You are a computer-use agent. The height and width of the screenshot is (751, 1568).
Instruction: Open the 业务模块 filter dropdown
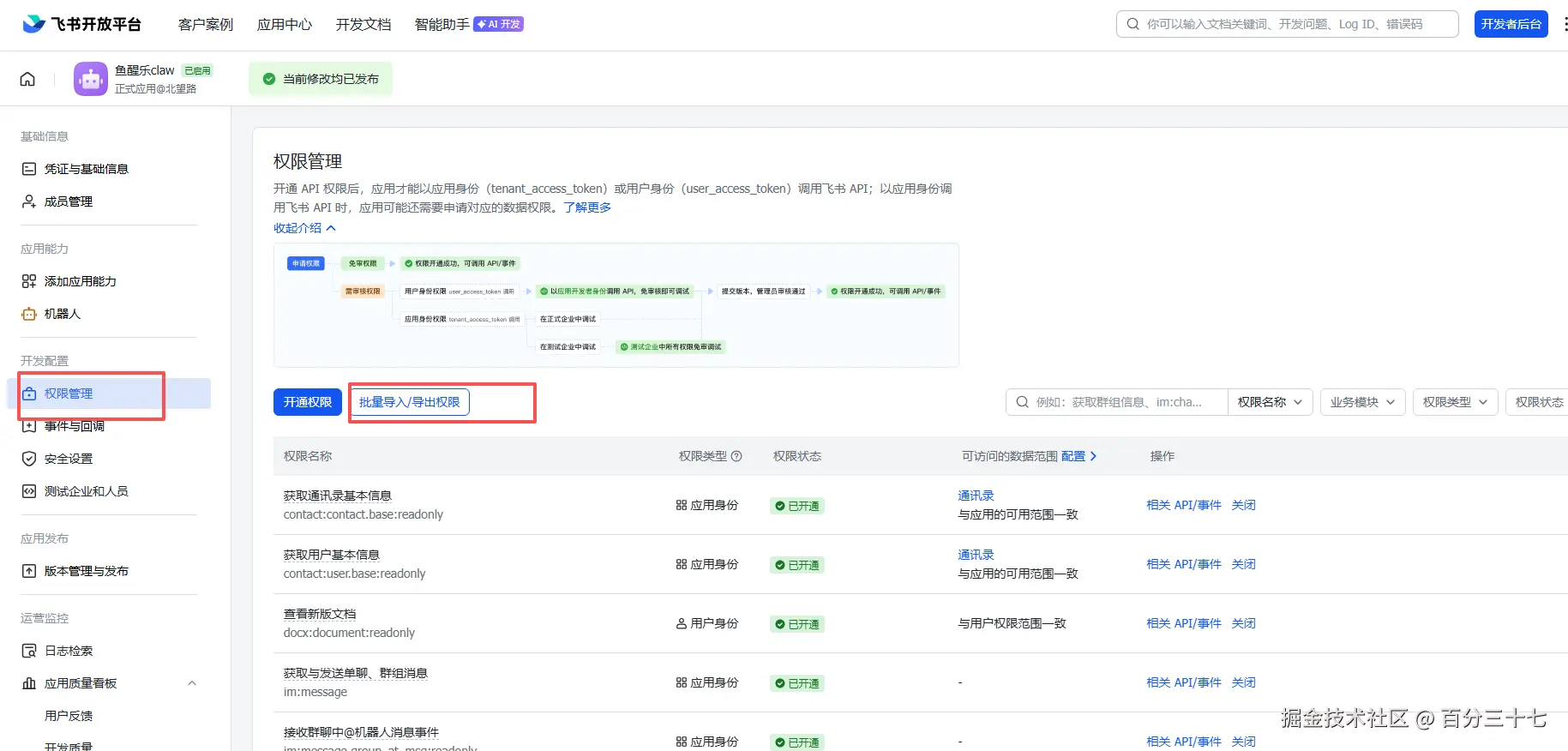tap(1363, 402)
